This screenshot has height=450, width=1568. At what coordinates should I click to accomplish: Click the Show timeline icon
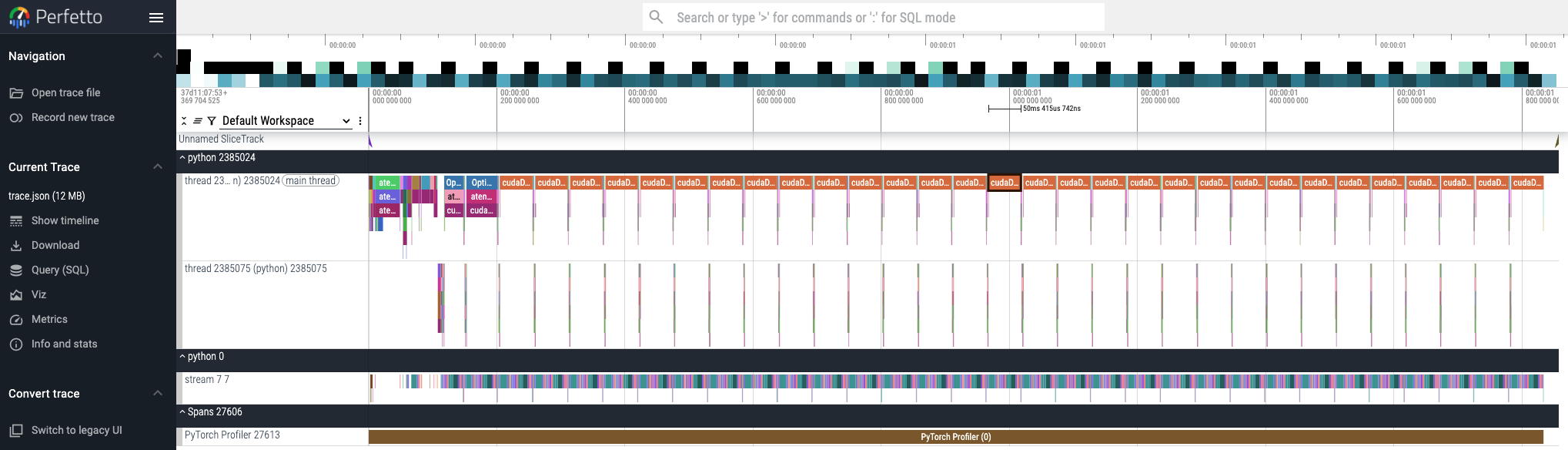pos(16,220)
